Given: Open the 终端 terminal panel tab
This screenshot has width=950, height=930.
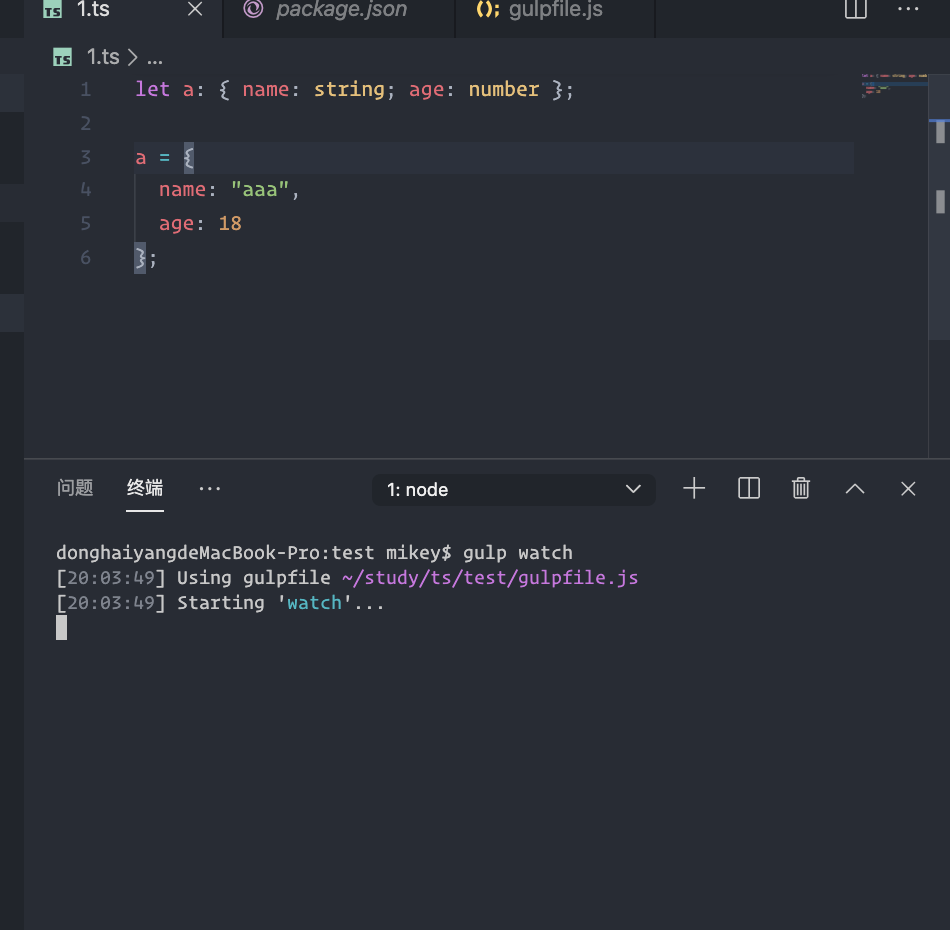Looking at the screenshot, I should (x=145, y=488).
